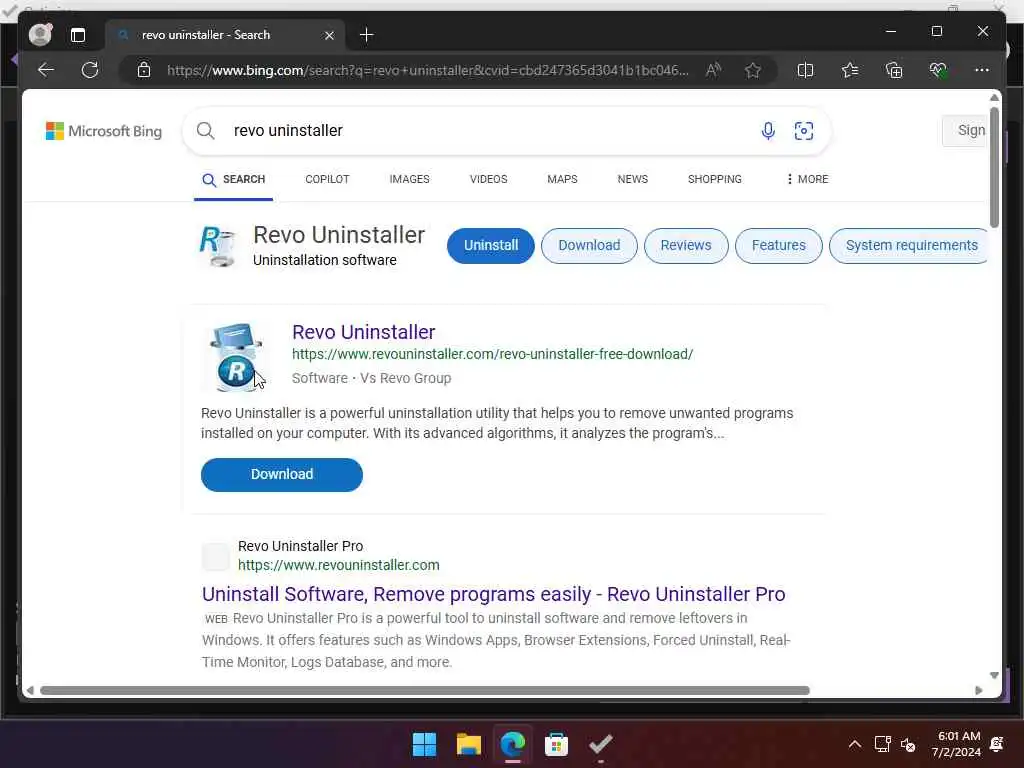Open the revo-uninstaller-free-download URL link
This screenshot has width=1024, height=768.
coord(492,354)
